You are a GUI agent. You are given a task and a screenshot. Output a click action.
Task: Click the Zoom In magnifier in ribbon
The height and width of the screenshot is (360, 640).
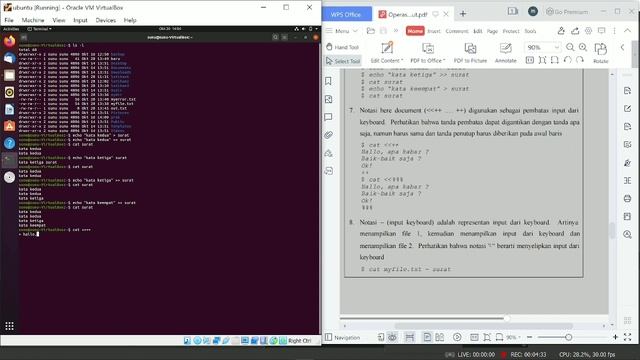pos(583,47)
